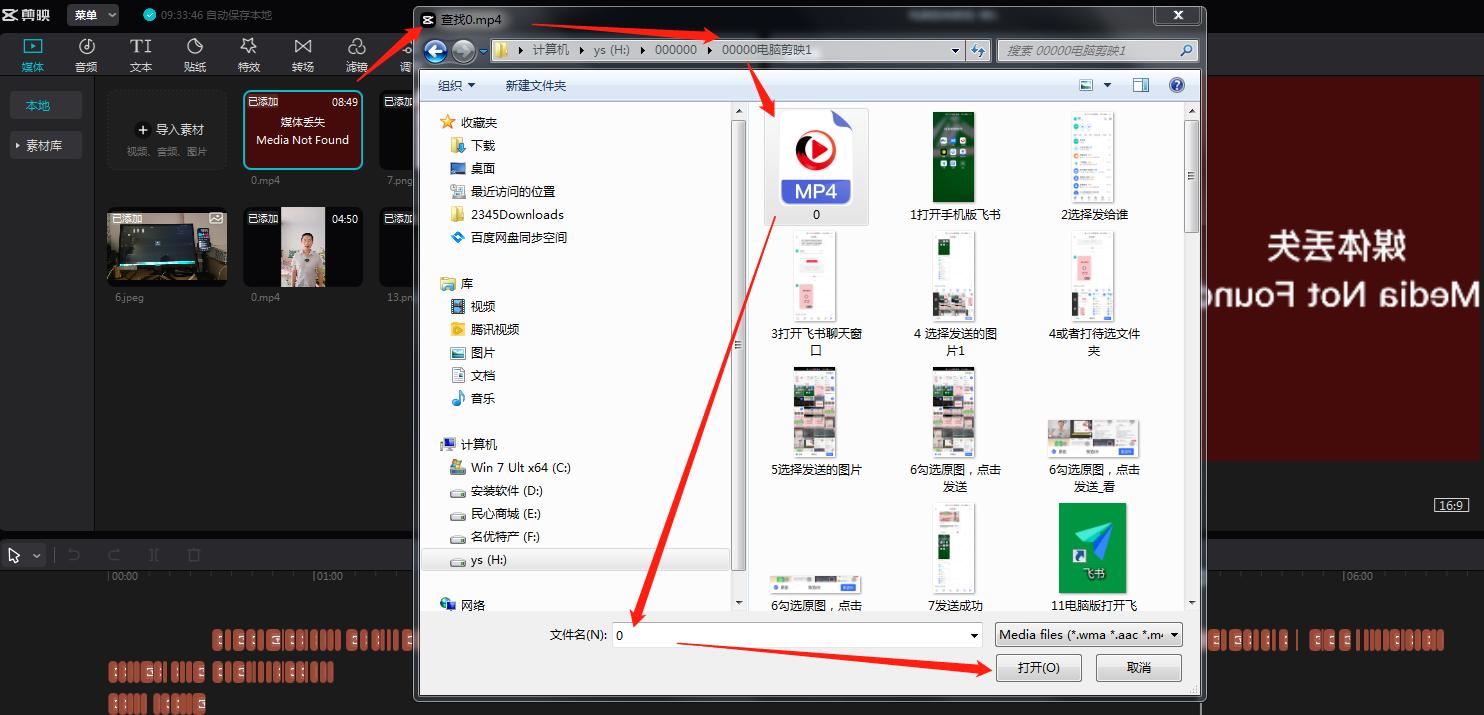Click the 取消 (Cancel) button
The height and width of the screenshot is (715, 1484).
1138,668
